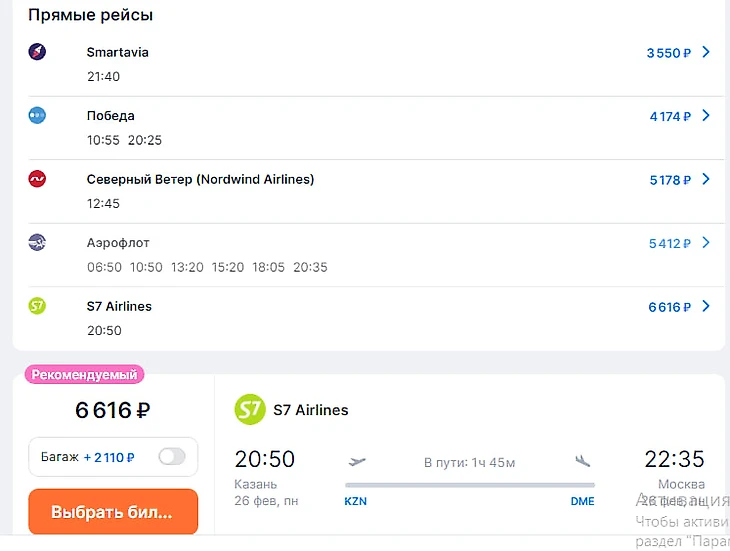Click the large S7 Airlines logo in ticket card
The width and height of the screenshot is (730, 551).
(x=249, y=409)
